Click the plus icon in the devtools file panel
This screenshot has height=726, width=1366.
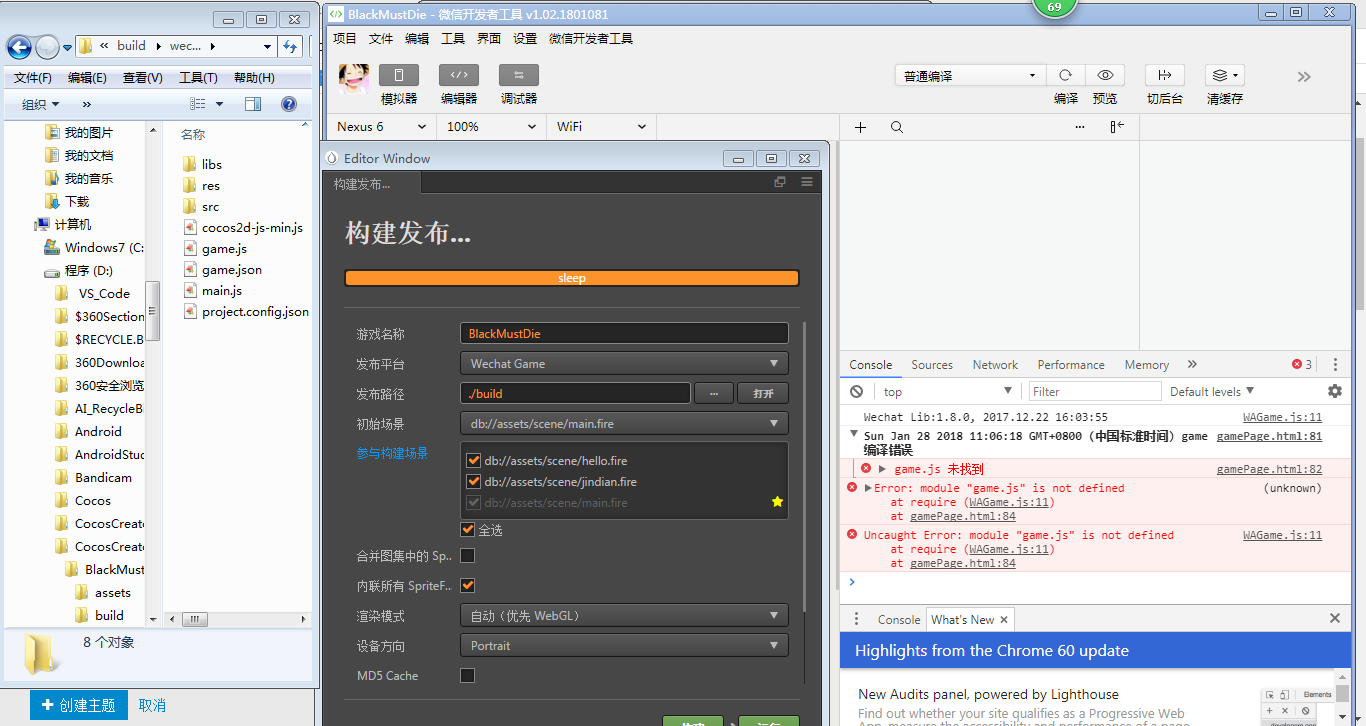click(x=860, y=127)
